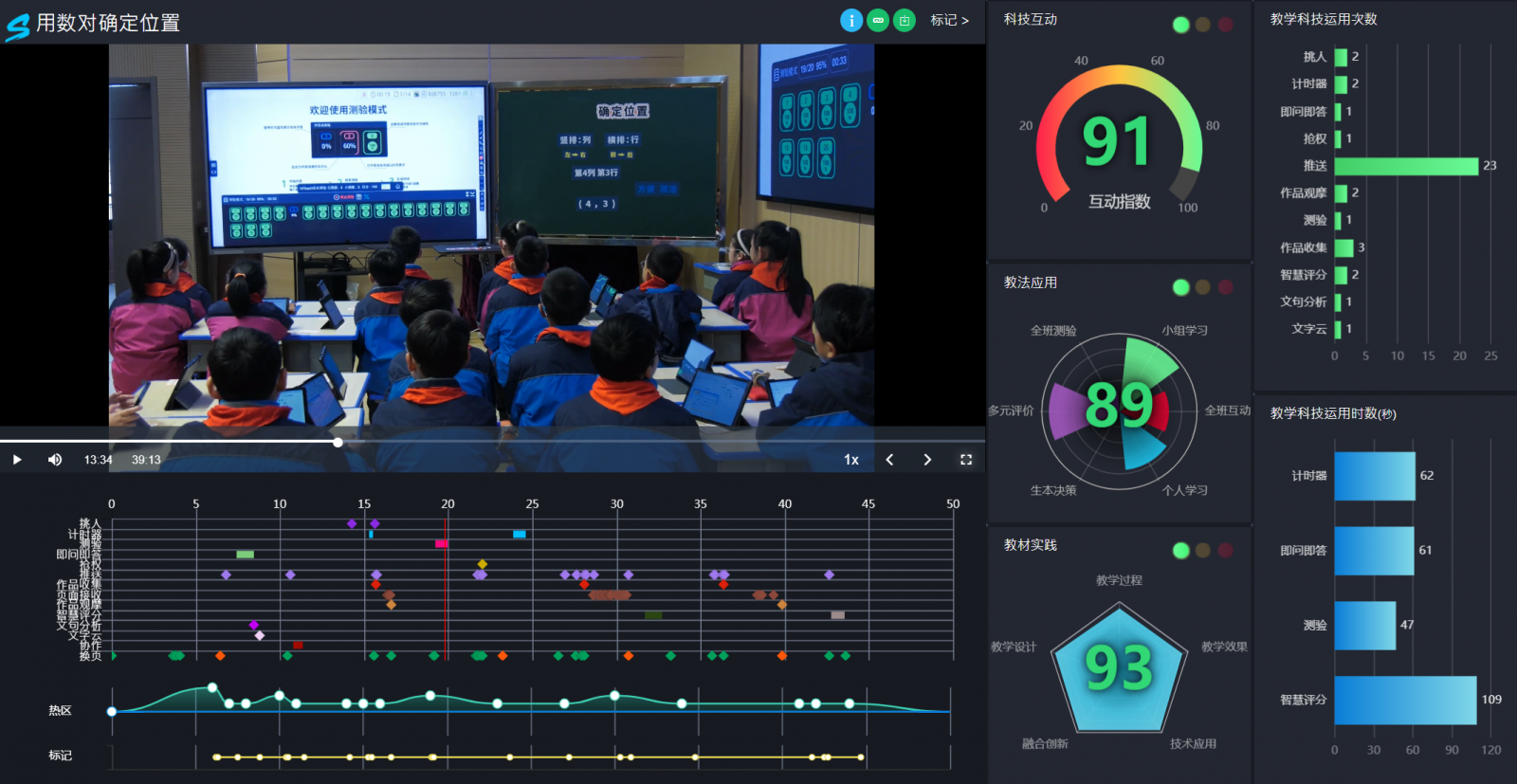
Task: Enter fullscreen video mode
Action: (x=966, y=460)
